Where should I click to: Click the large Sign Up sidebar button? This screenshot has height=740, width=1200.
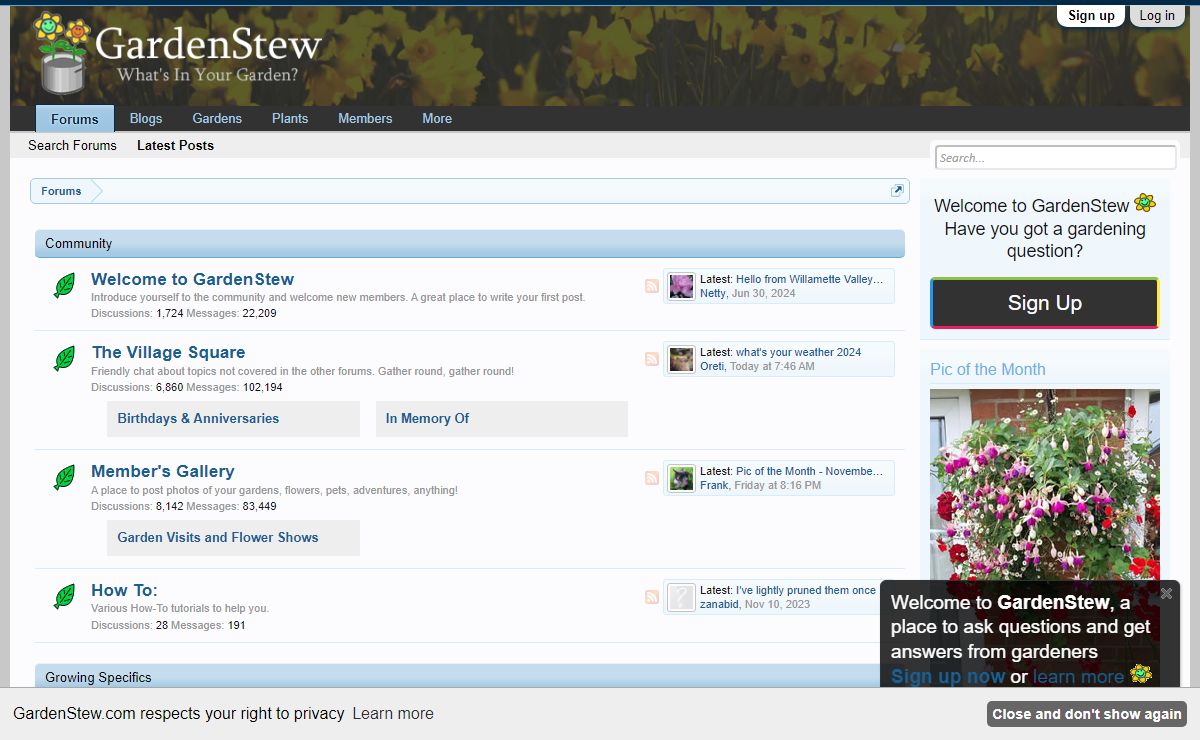pyautogui.click(x=1045, y=303)
